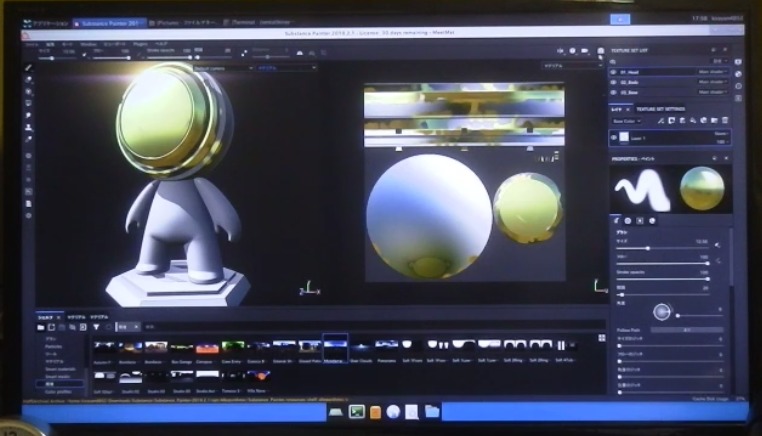Select the Eraser tool
Screen dimensions: 762x436
point(29,79)
